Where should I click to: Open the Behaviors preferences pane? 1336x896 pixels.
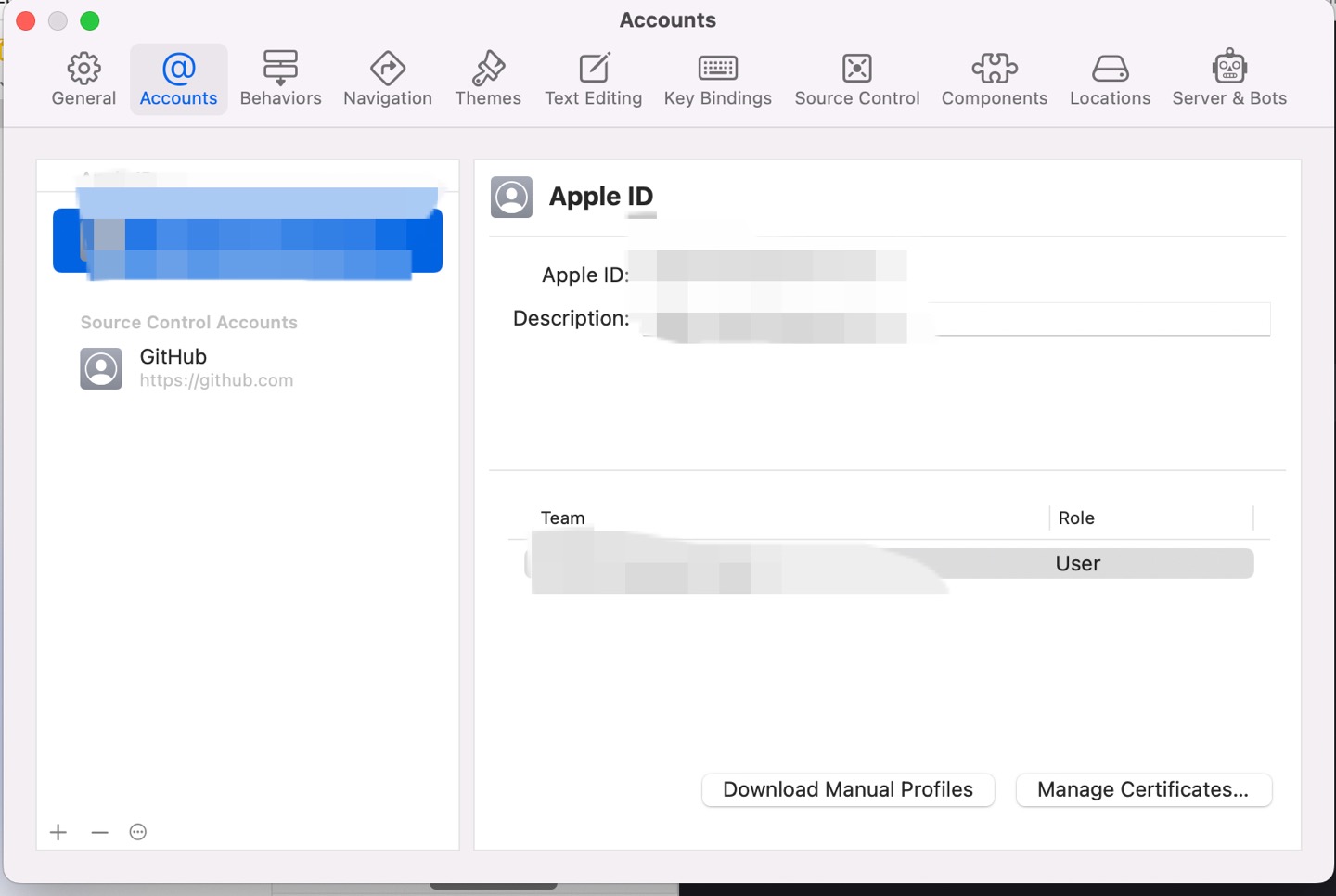[280, 80]
